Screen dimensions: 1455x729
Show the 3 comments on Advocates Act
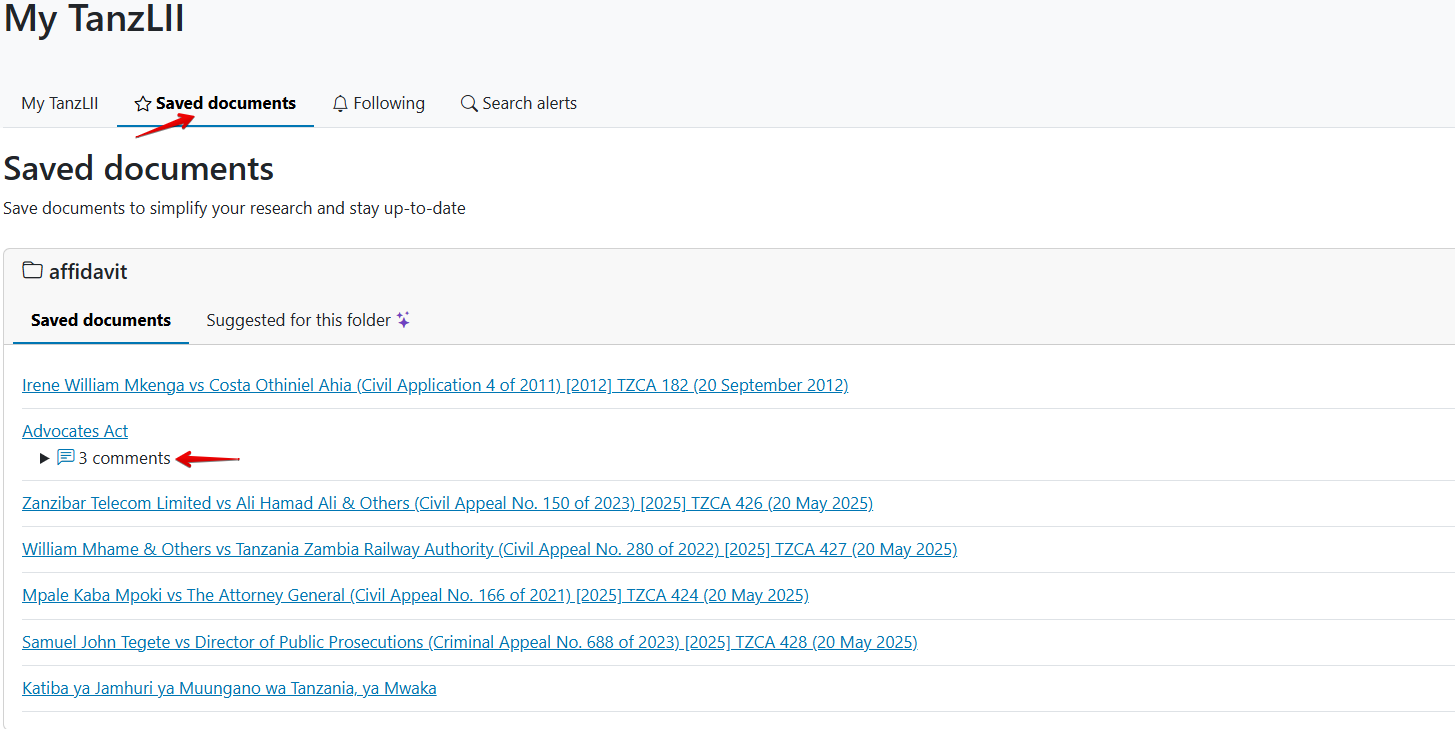point(124,458)
